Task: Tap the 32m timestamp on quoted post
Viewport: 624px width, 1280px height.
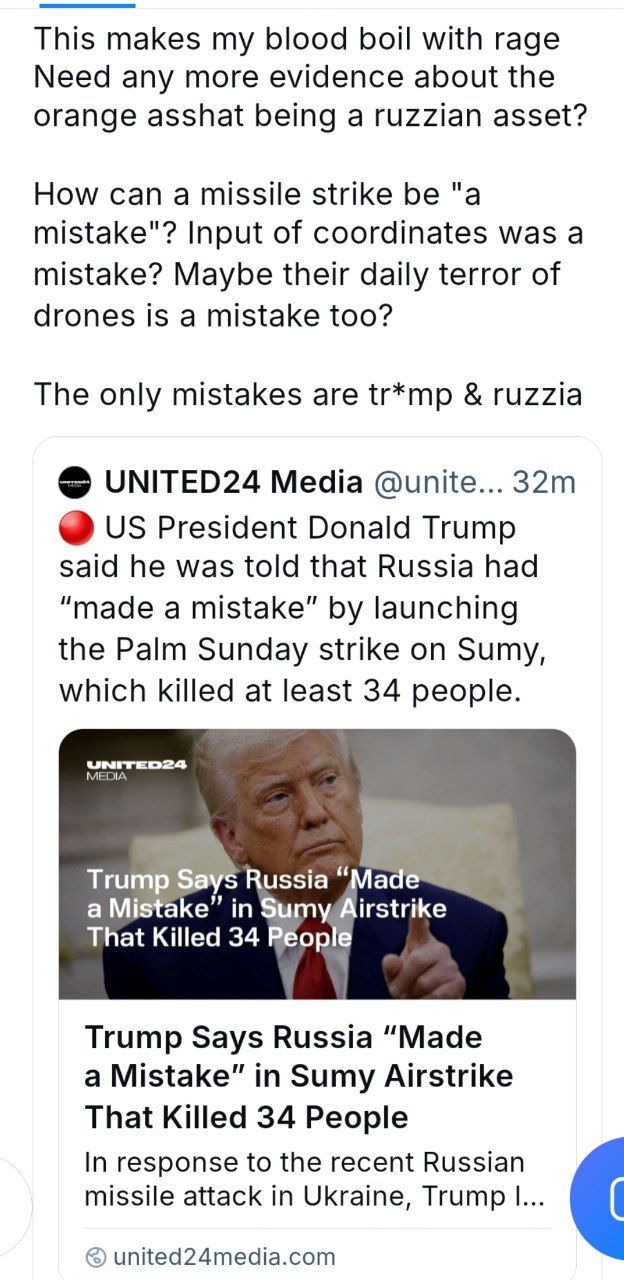Action: tap(543, 482)
